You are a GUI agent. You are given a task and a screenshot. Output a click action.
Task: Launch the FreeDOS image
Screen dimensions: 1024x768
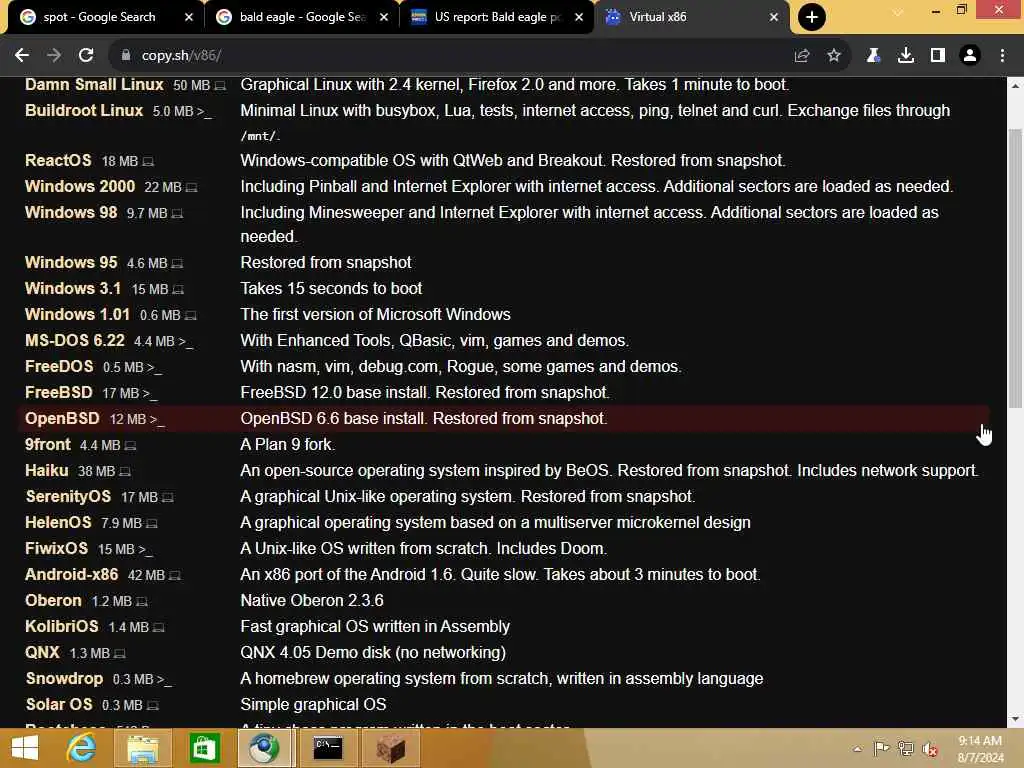pyautogui.click(x=59, y=366)
